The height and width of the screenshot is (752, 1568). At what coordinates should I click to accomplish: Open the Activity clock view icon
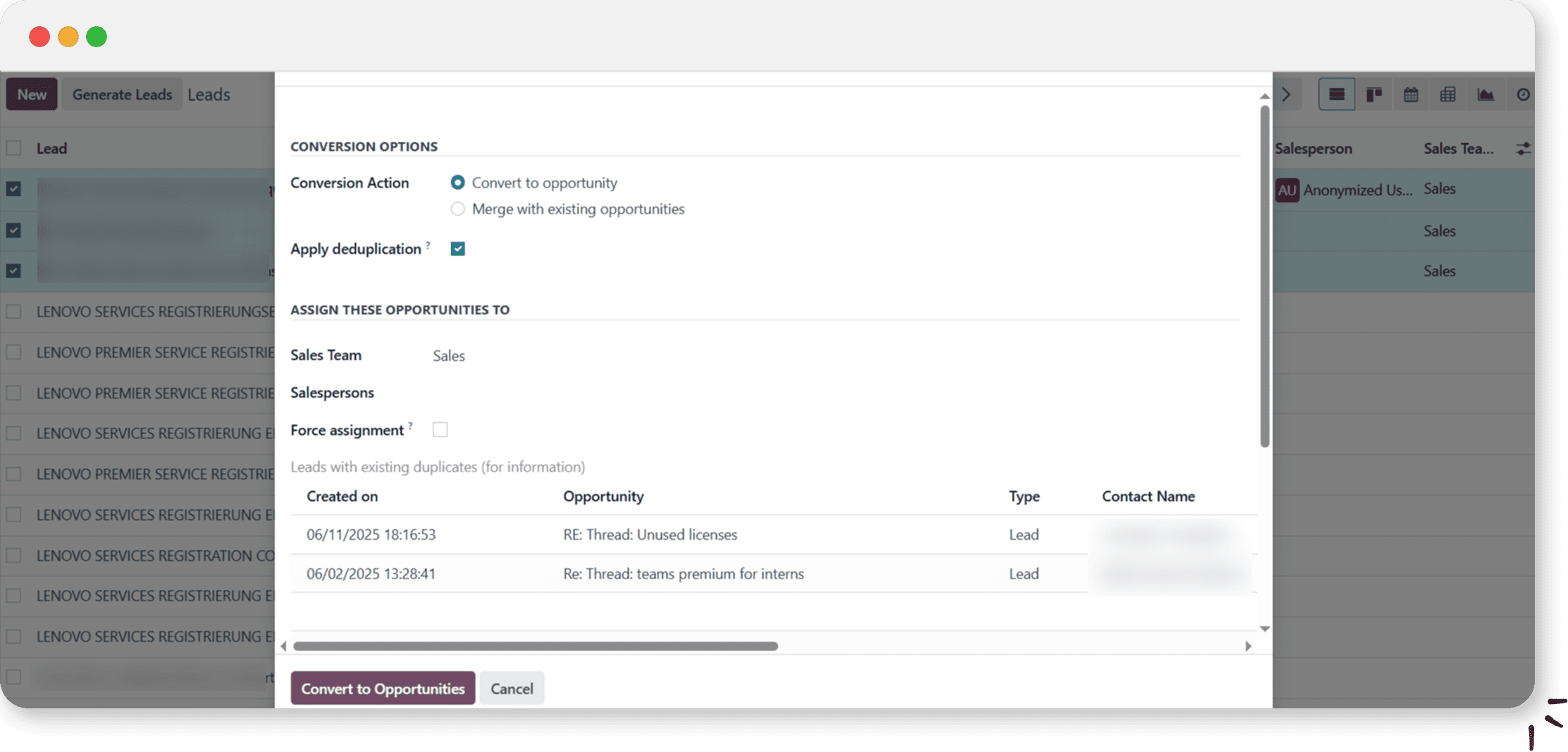pyautogui.click(x=1523, y=94)
